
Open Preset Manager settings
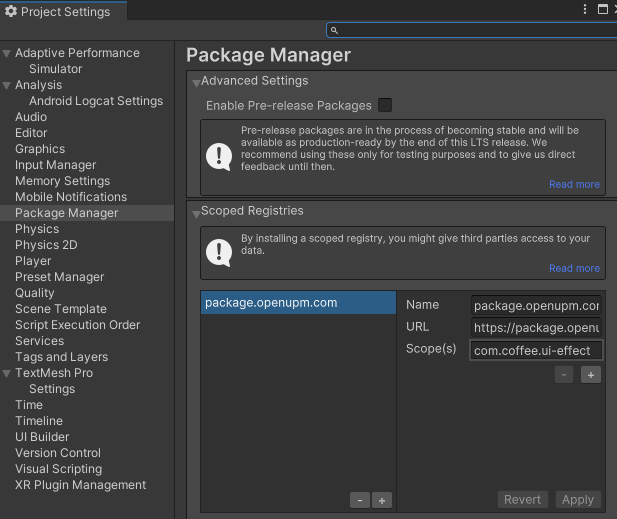[x=59, y=277]
